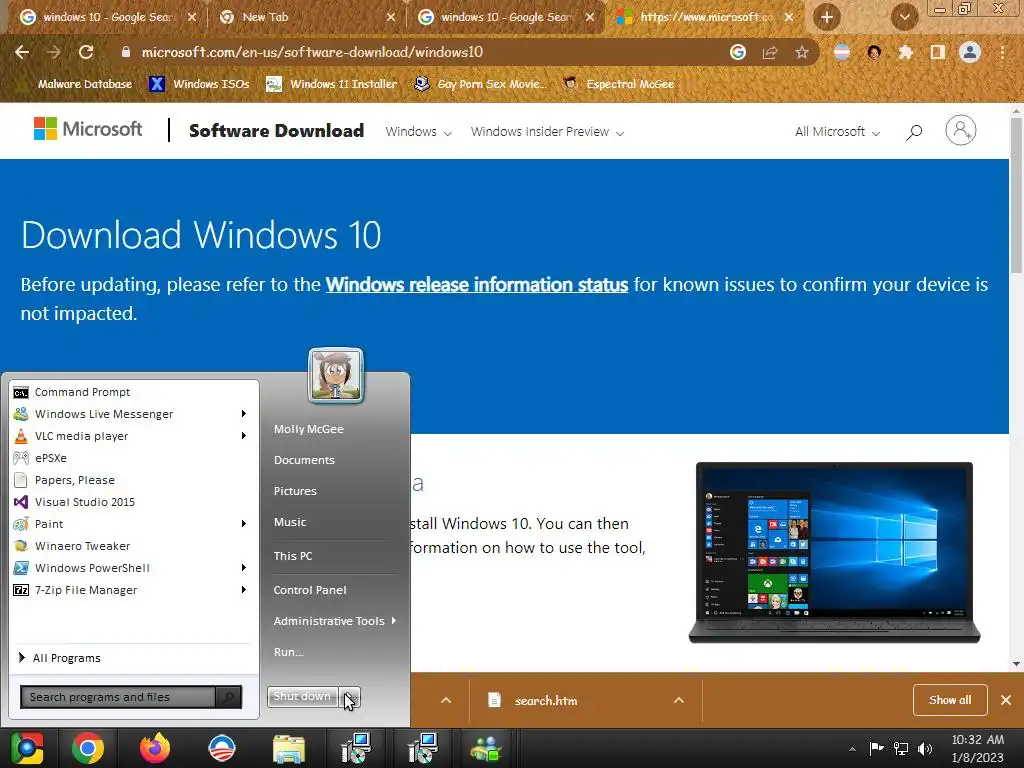The image size is (1024, 768).
Task: Expand the Paint jump list arrow
Action: coord(244,524)
